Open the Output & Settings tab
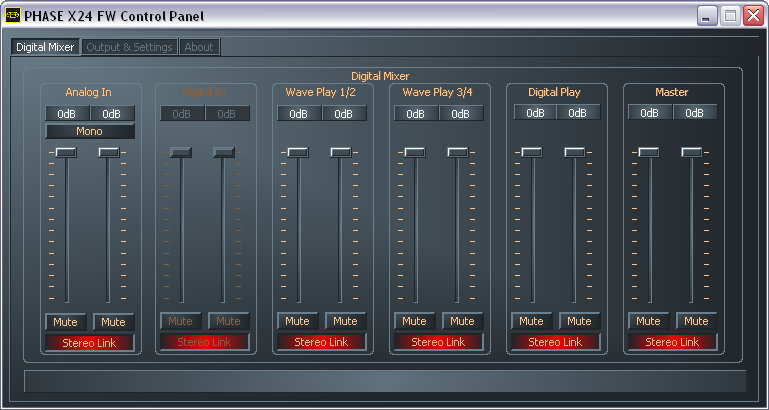769x410 pixels. coord(129,47)
